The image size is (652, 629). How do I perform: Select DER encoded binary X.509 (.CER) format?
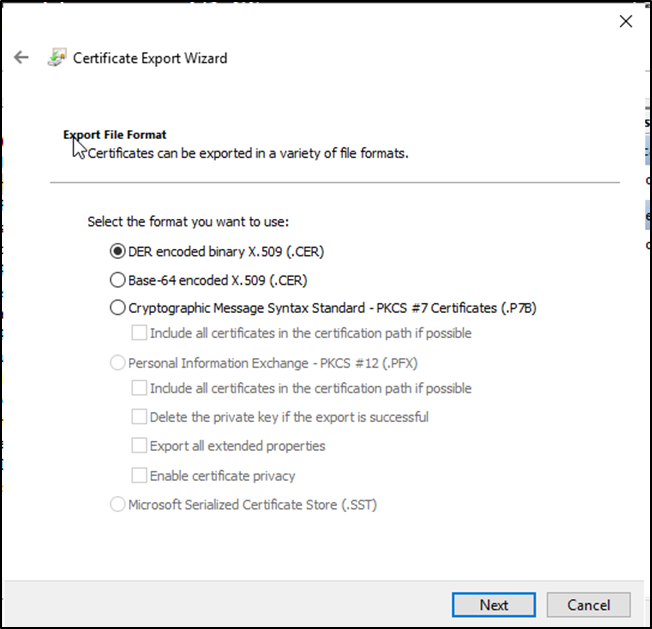[x=118, y=251]
